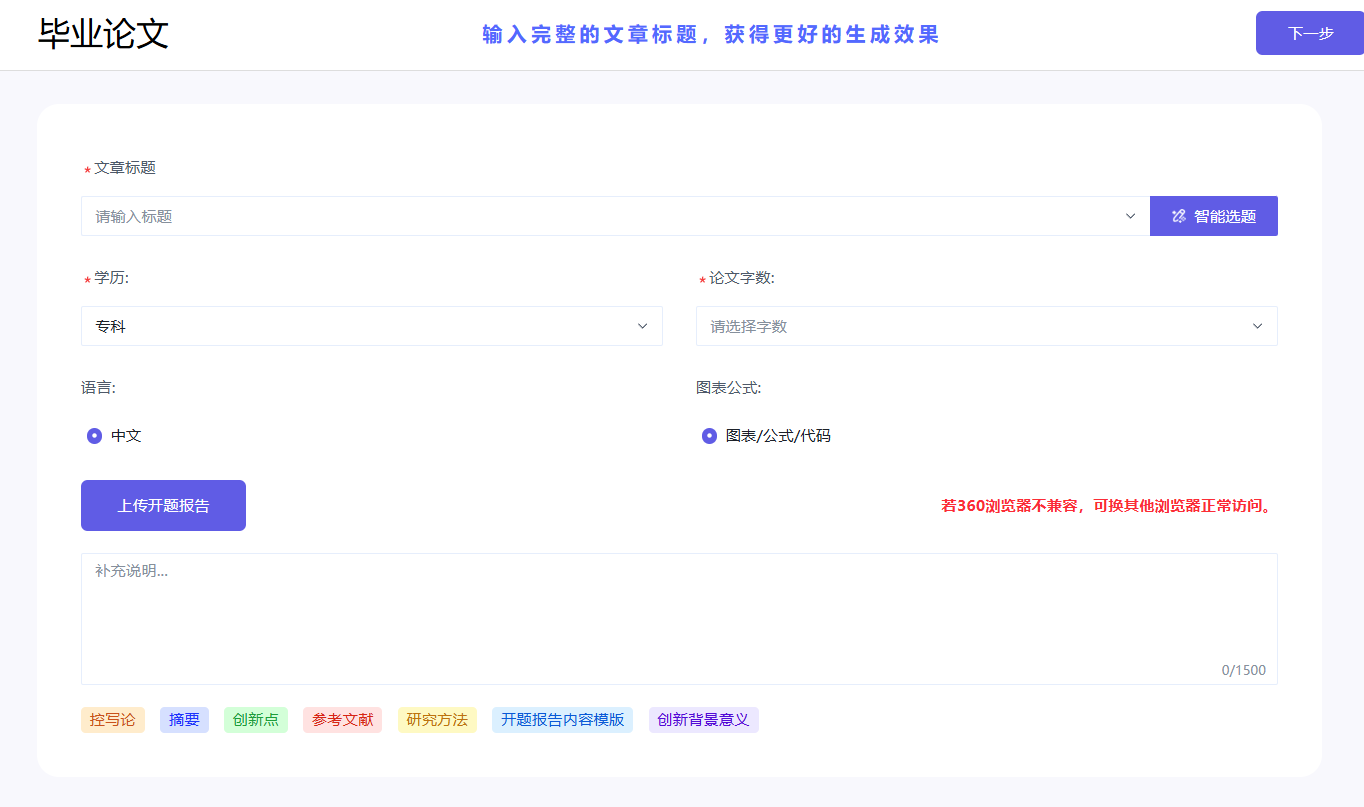Click the 毕业论文 page title
This screenshot has height=807, width=1364.
pyautogui.click(x=103, y=34)
